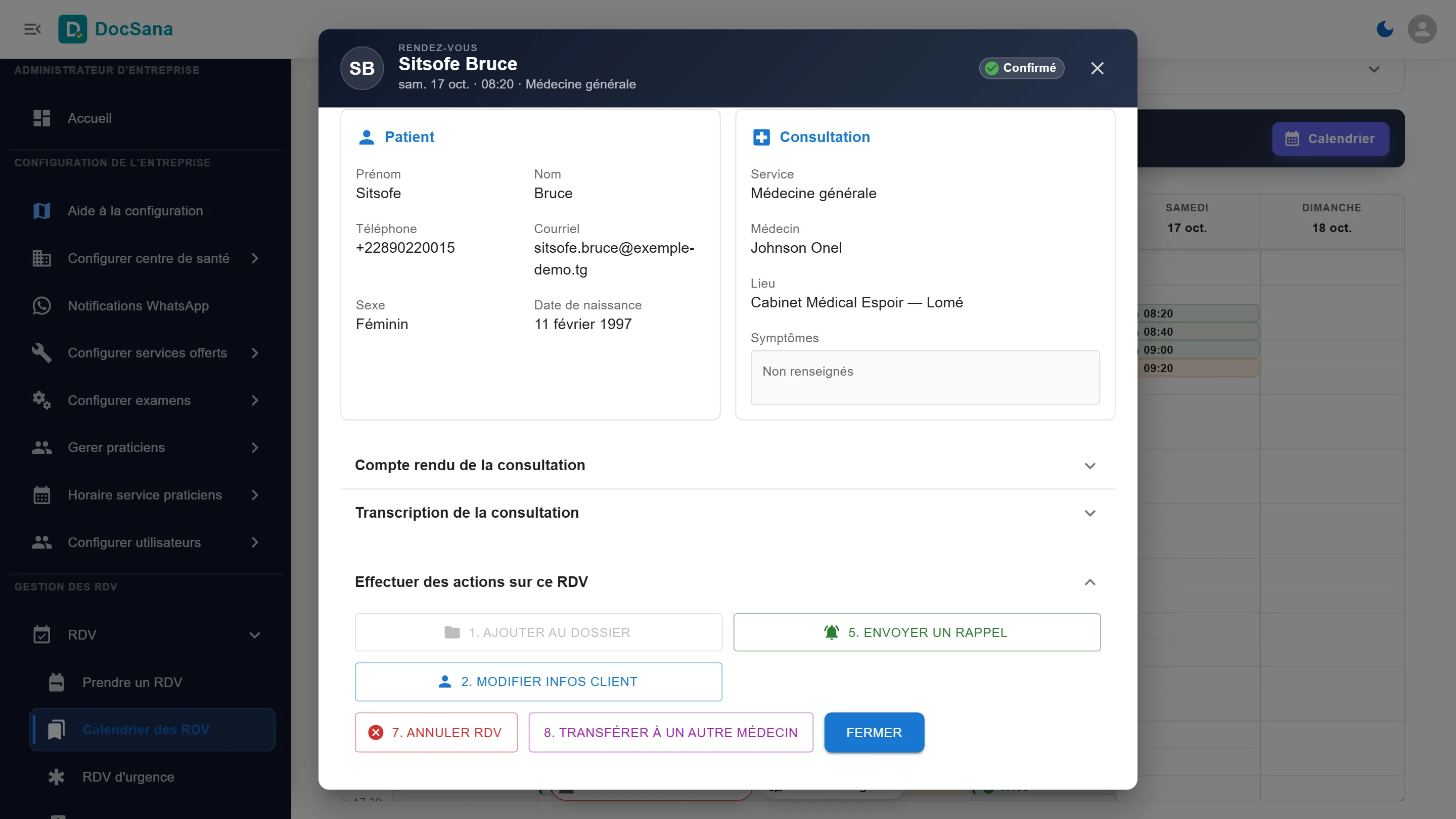Click 7. Annuler RDV button
Image resolution: width=1456 pixels, height=819 pixels.
point(436,733)
